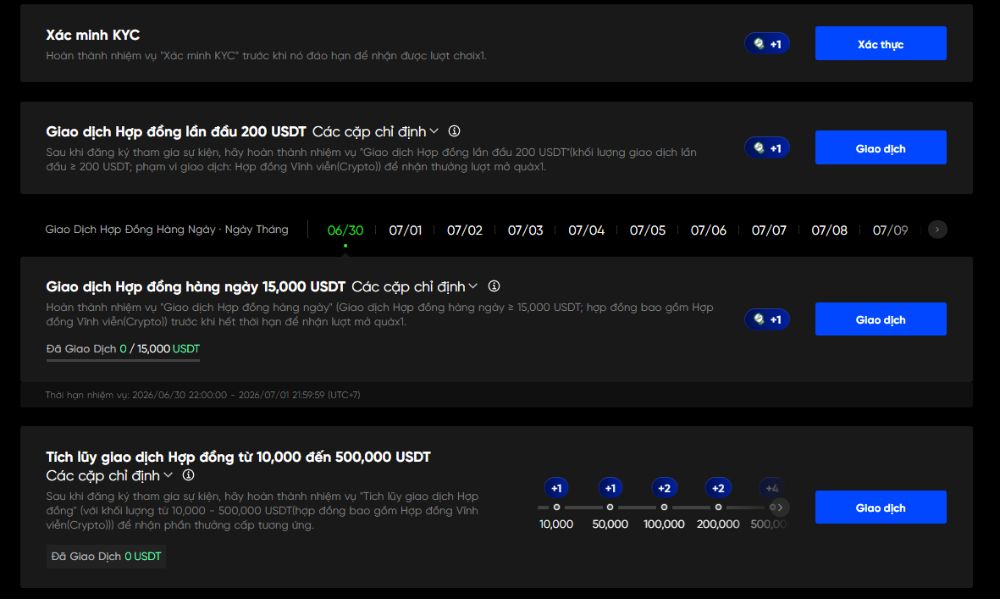Click the +1 reward badge on Xác minh KYC
The width and height of the screenshot is (1000, 600).
coord(767,43)
